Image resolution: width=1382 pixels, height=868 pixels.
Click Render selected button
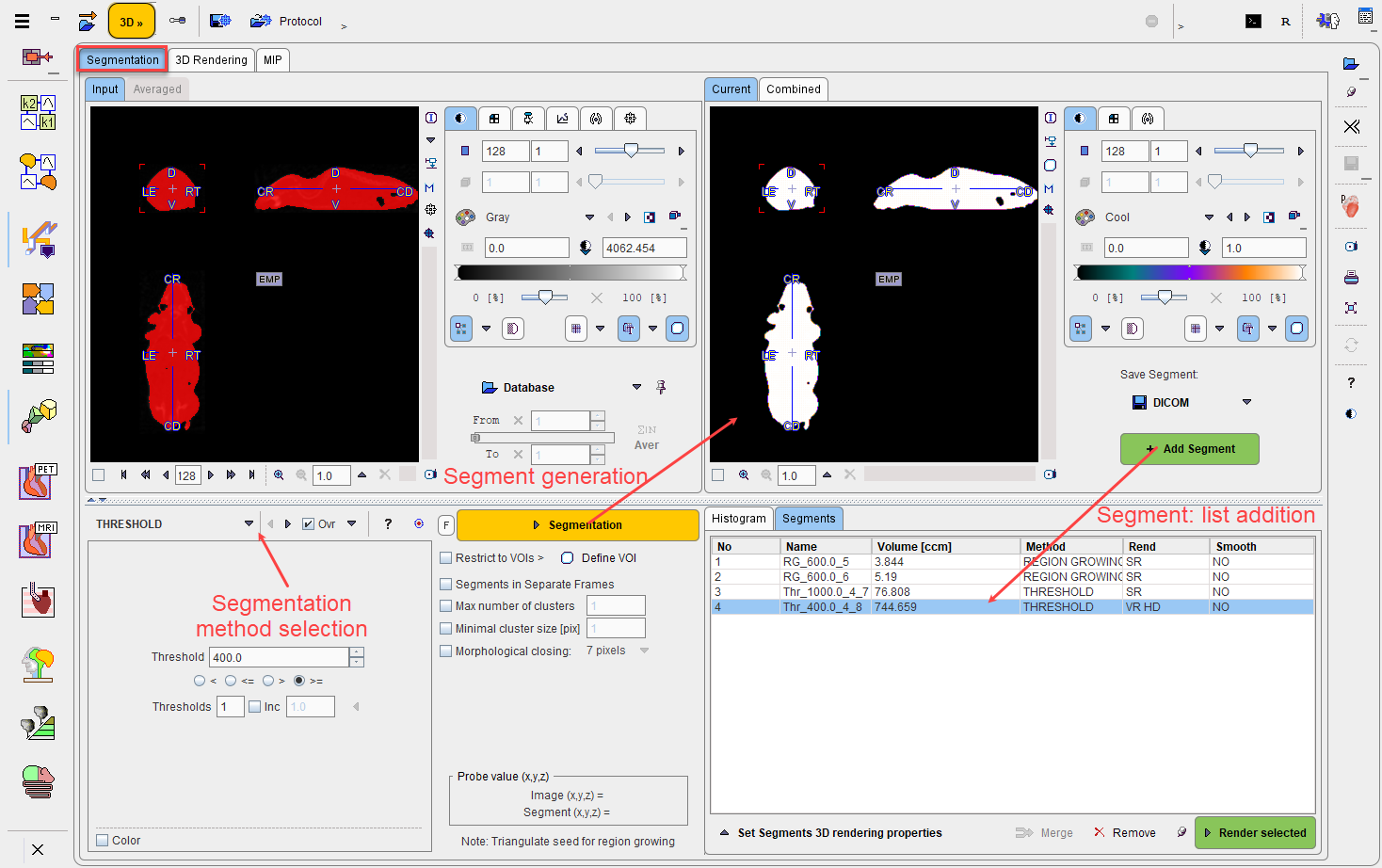(x=1255, y=833)
